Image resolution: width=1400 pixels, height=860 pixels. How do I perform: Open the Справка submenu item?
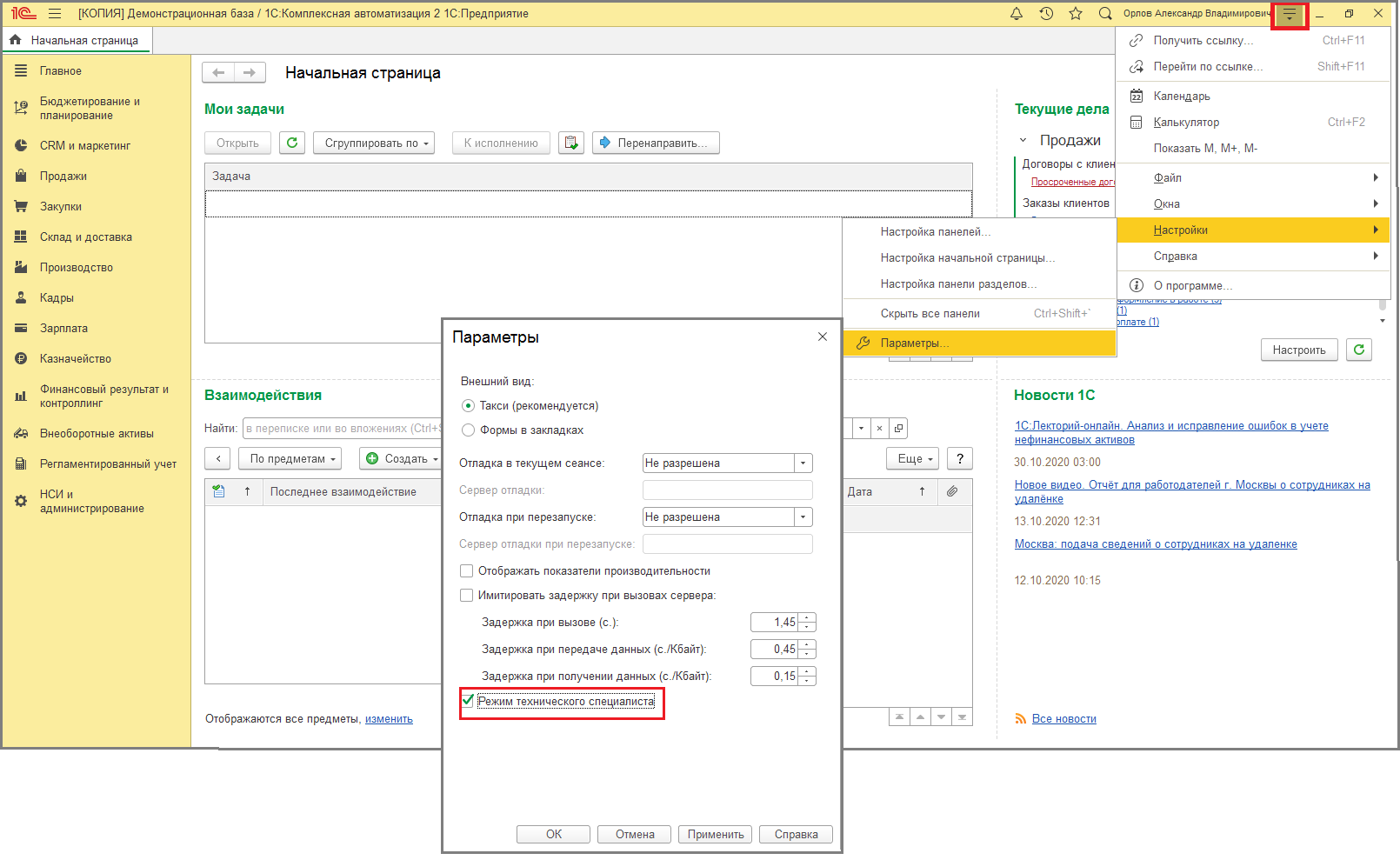(1176, 257)
